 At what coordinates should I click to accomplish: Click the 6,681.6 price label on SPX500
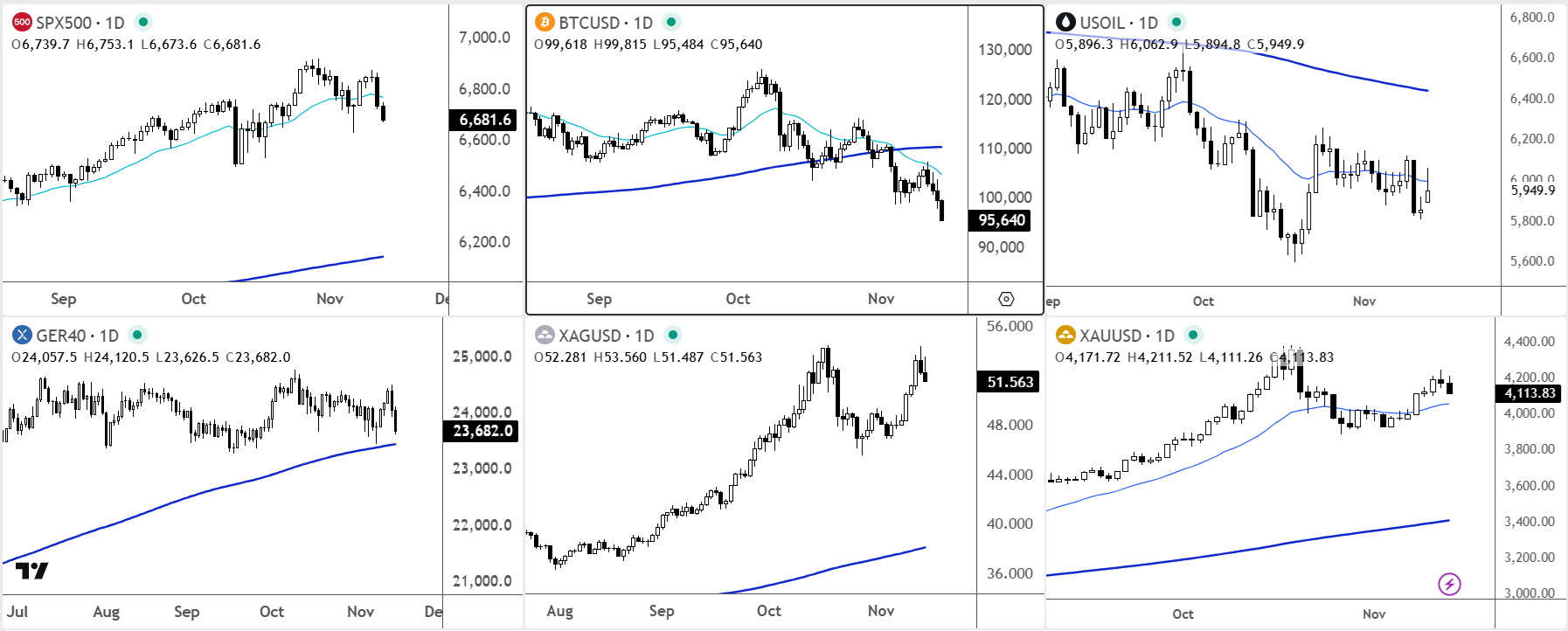(482, 120)
